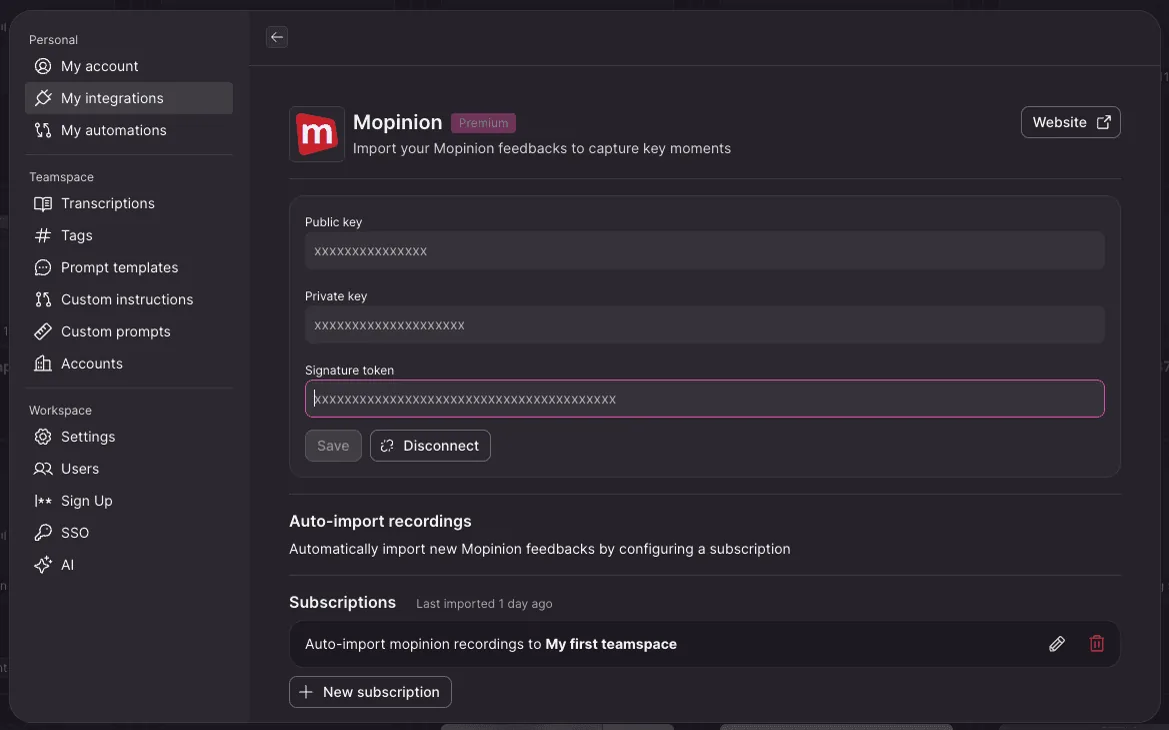Click the Last imported 1 day ago text
1169x730 pixels.
(x=484, y=604)
